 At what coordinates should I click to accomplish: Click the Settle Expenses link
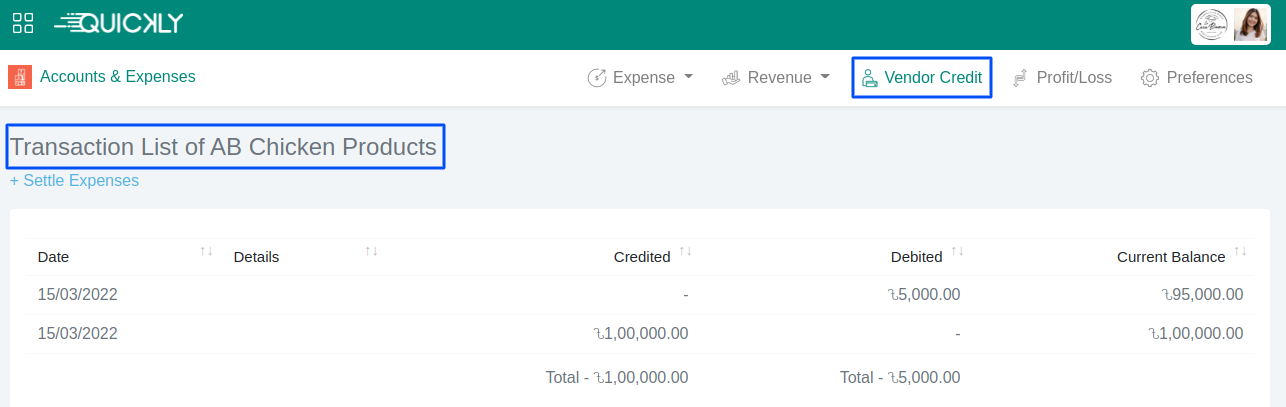[x=74, y=181]
